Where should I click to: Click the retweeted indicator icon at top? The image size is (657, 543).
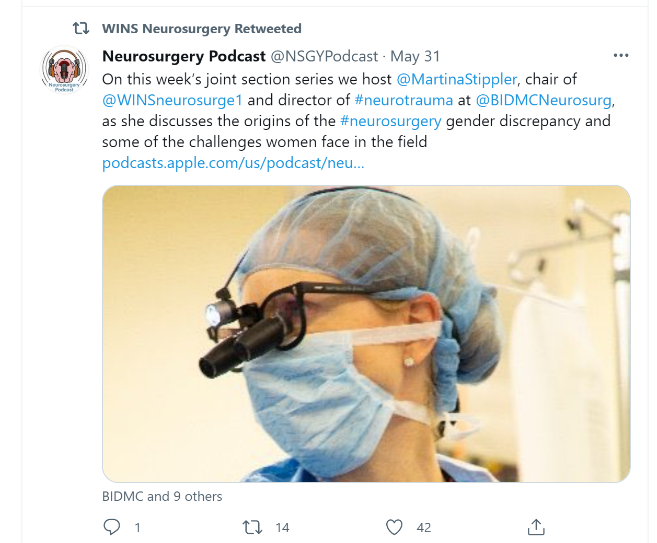click(82, 29)
